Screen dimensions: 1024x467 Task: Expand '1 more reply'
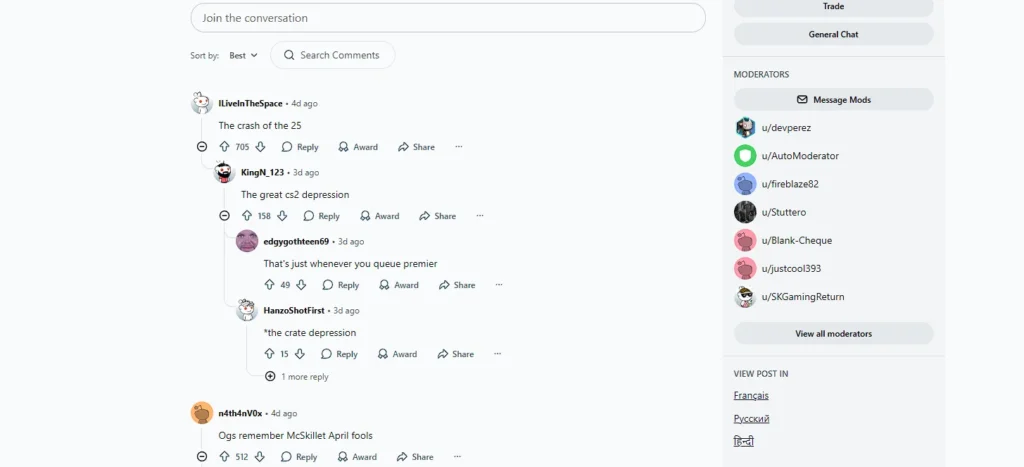click(x=297, y=377)
